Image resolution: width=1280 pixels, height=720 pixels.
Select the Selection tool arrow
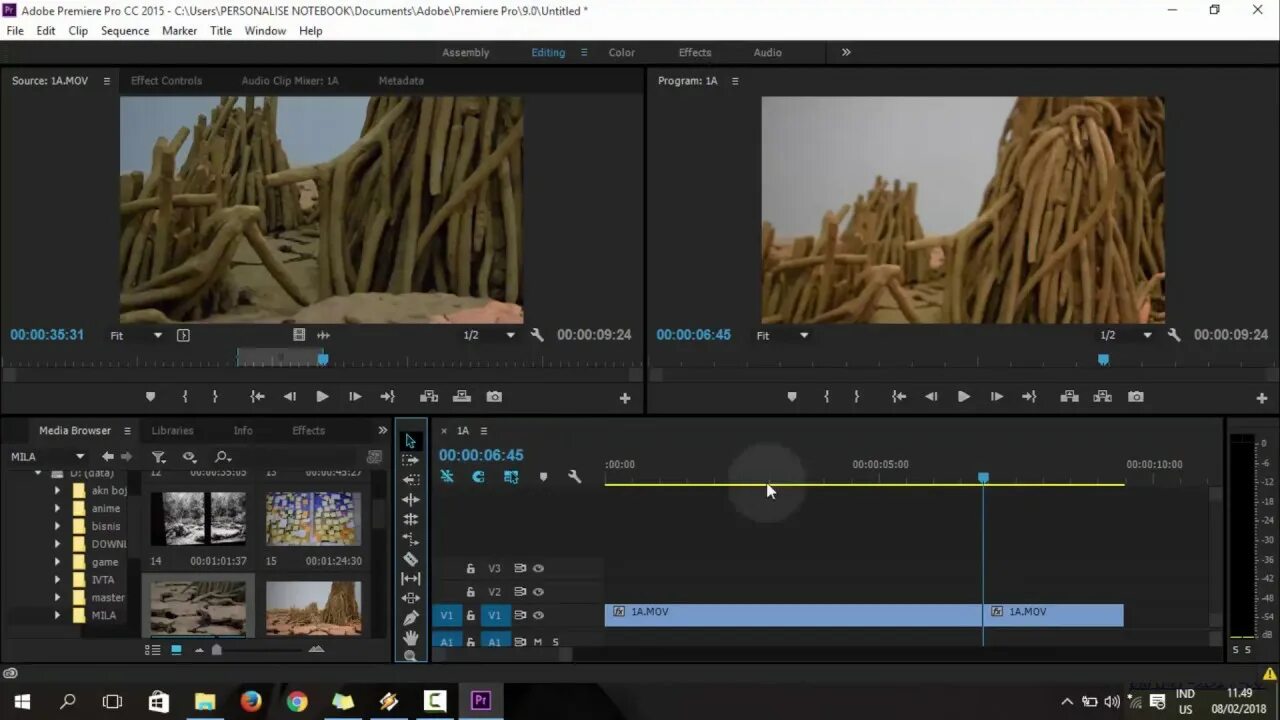point(410,441)
